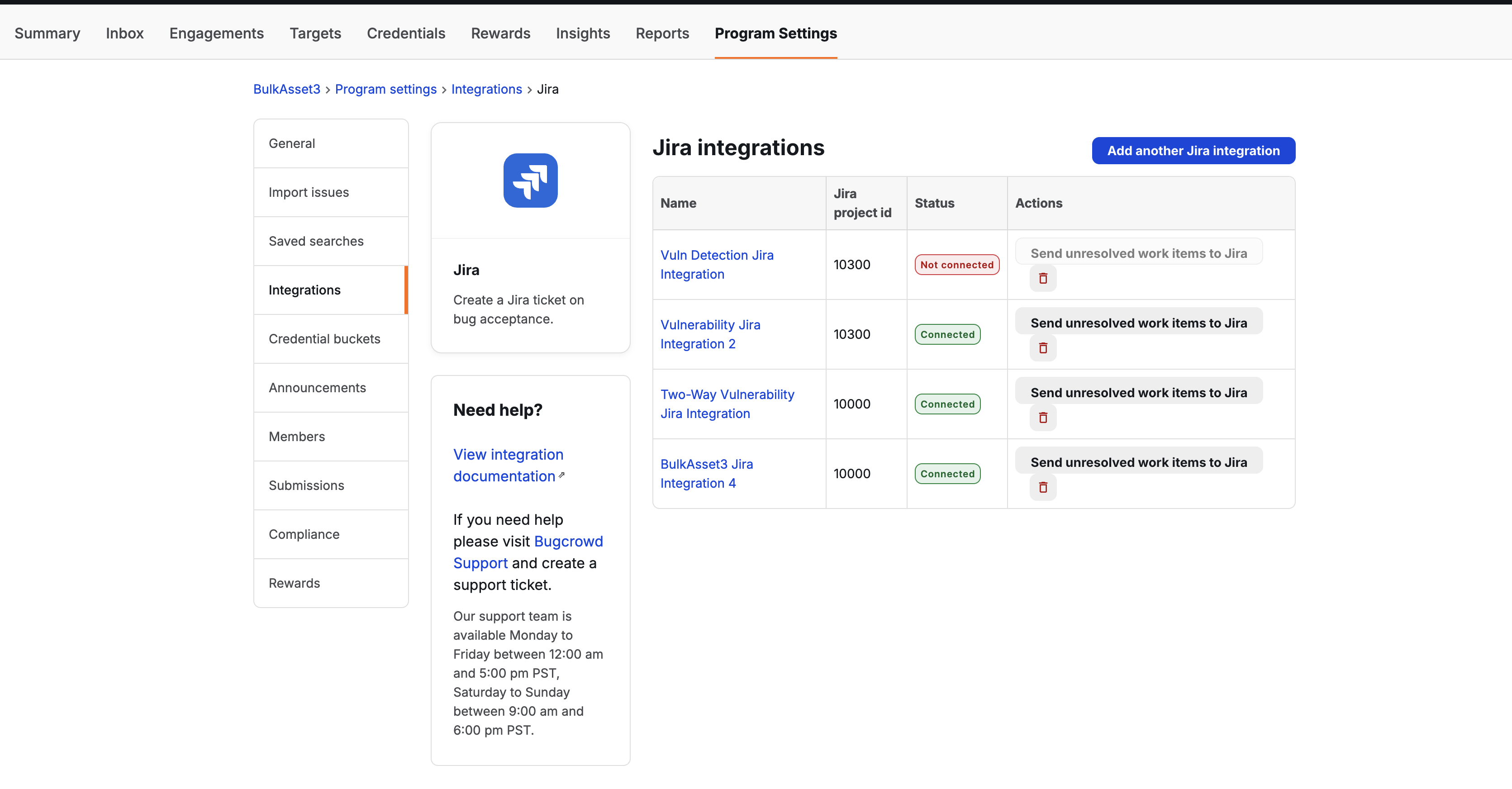1512x789 pixels.
Task: Click project id 10300 in Vuln Detection row
Action: point(851,265)
